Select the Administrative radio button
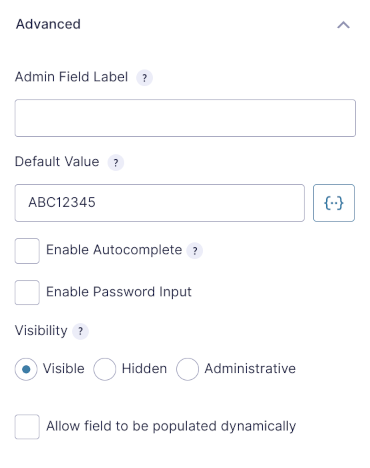Viewport: 370px width, 468px height. pos(187,369)
